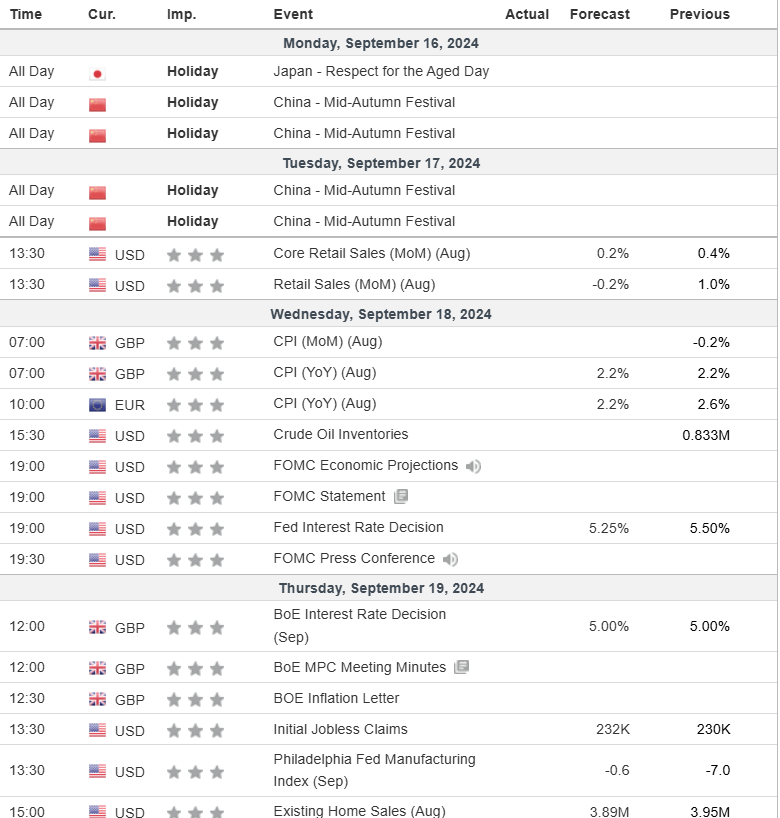Select the Forecast column header
This screenshot has height=818, width=780.
[599, 14]
